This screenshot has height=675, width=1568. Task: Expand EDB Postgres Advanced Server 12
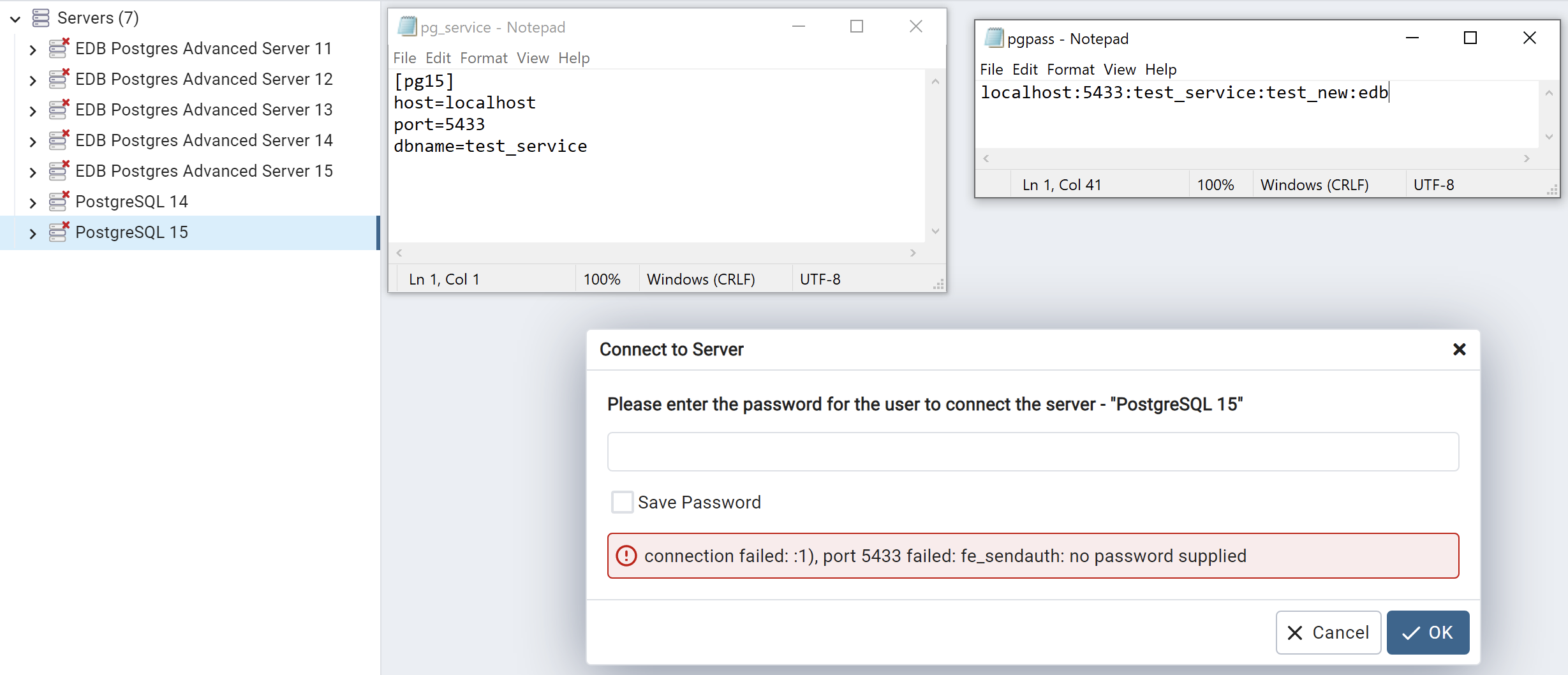tap(33, 79)
